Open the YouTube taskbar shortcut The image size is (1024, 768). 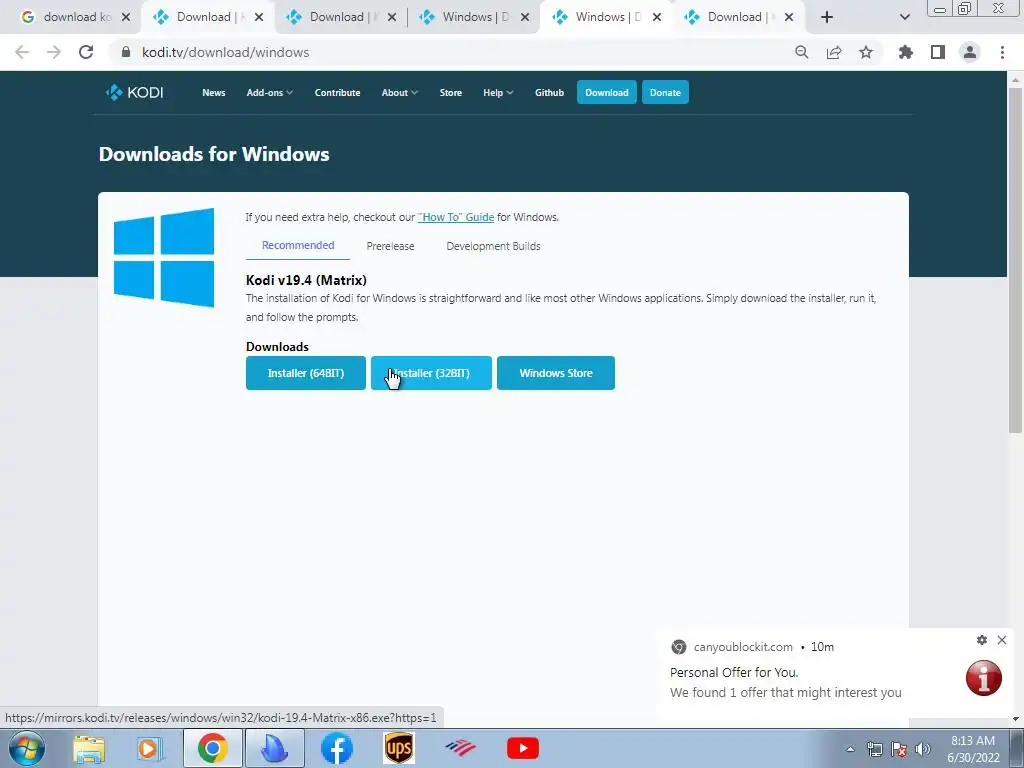[522, 748]
